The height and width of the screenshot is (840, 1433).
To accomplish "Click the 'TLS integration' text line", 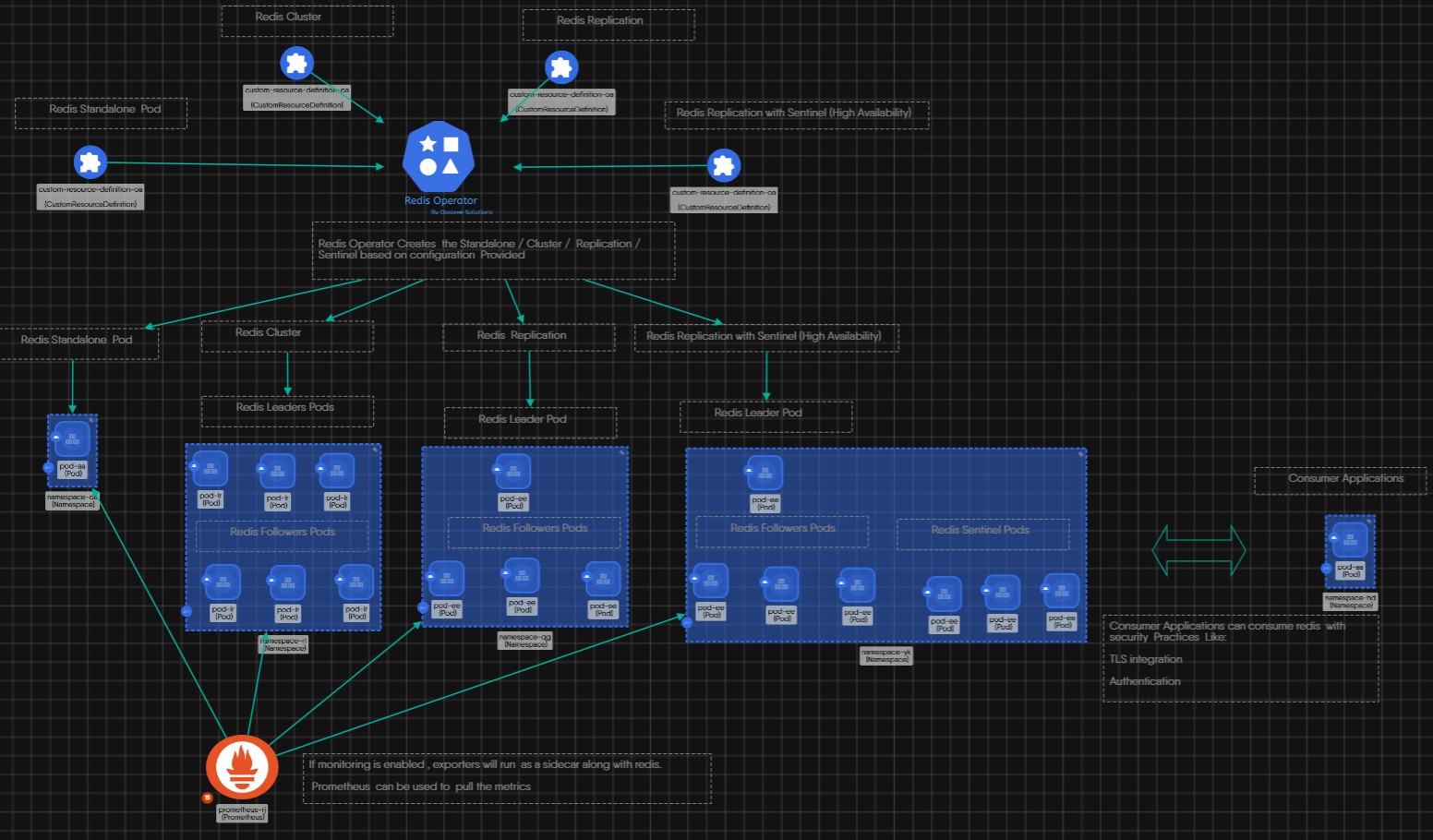I will (1146, 659).
